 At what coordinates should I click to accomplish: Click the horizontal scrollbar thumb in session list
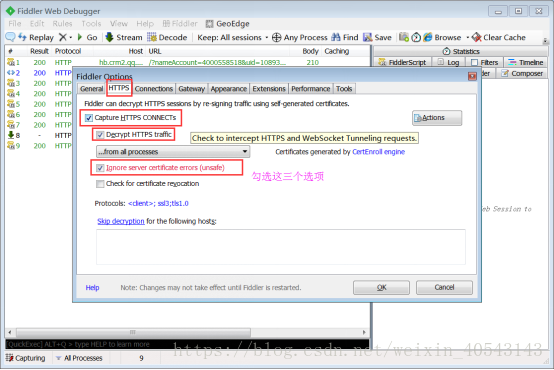point(133,333)
